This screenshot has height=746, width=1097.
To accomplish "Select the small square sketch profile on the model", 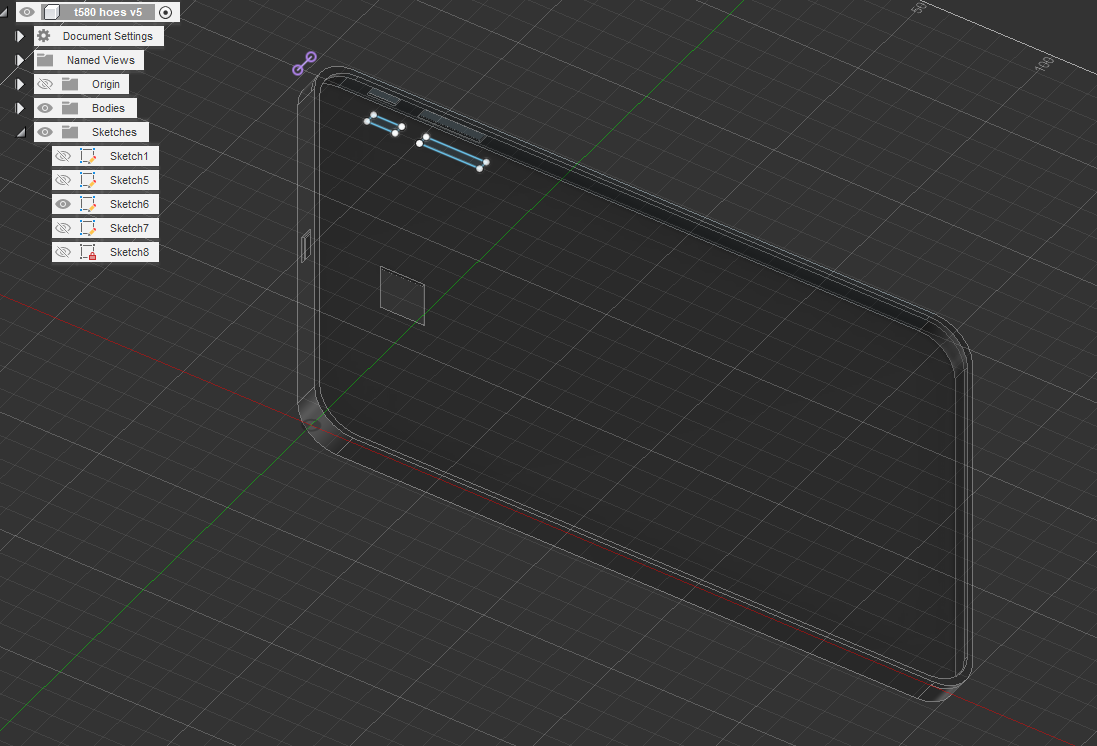I will (402, 296).
